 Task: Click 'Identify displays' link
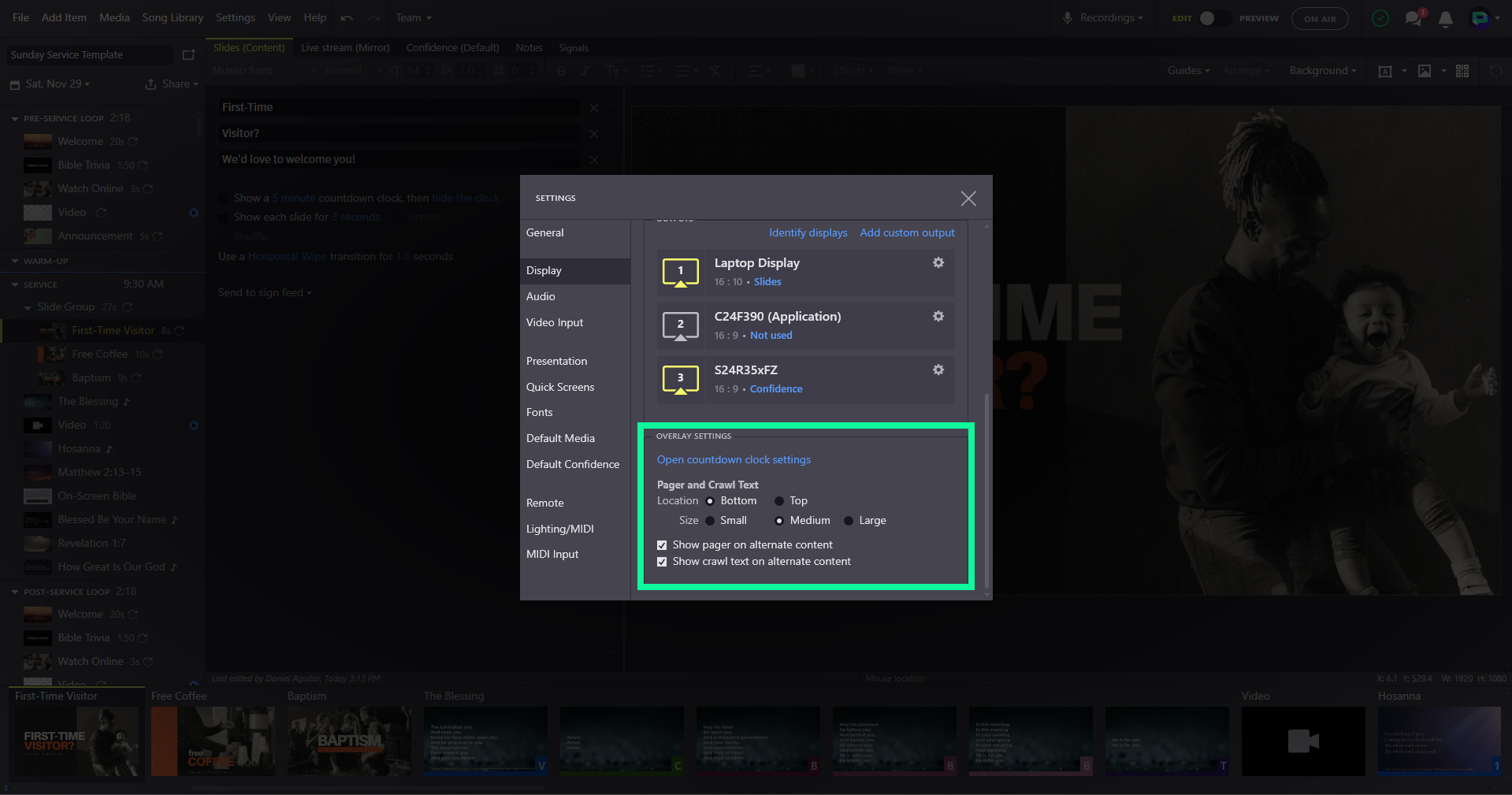[x=808, y=233]
